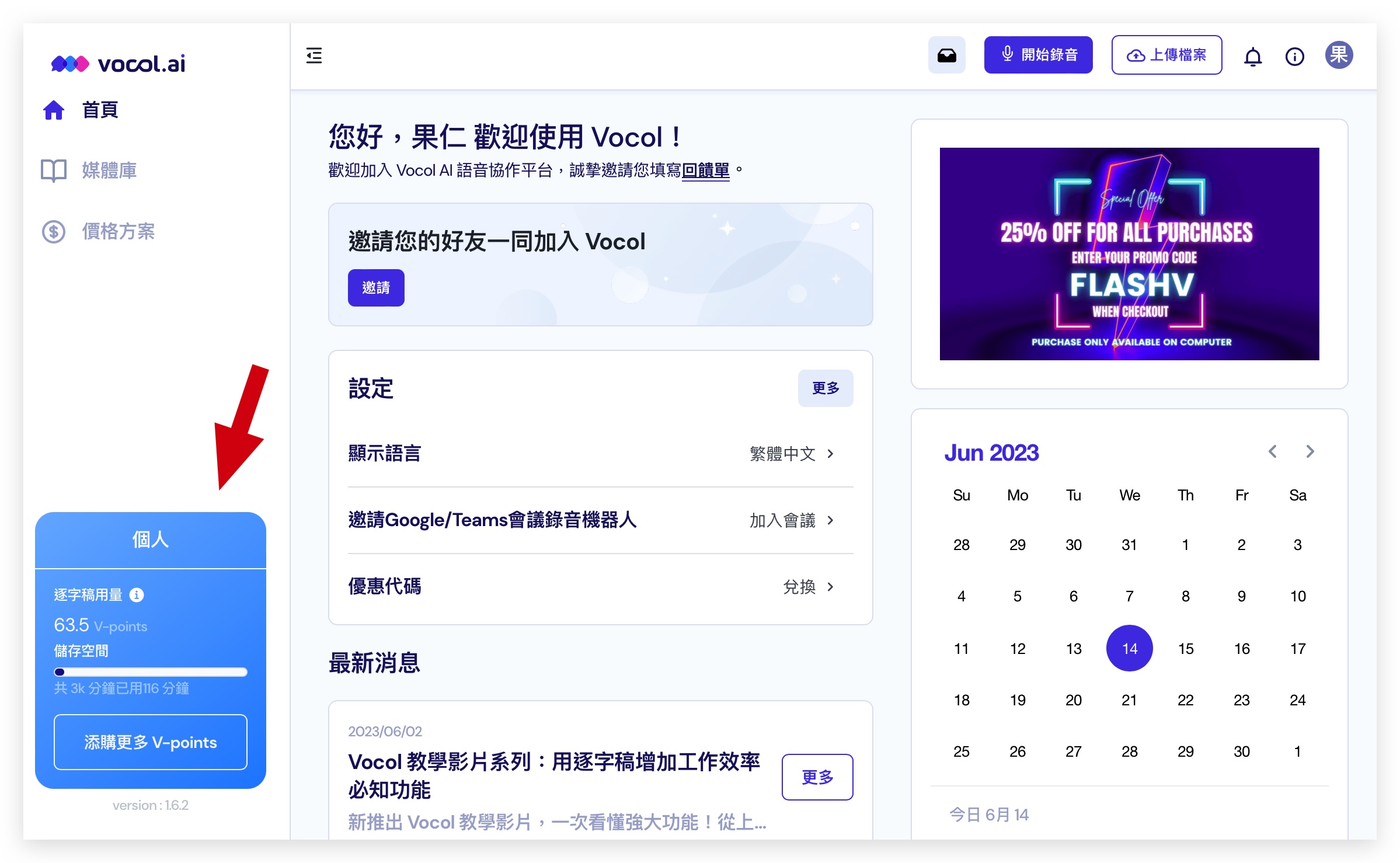Viewport: 1400px width, 863px height.
Task: Open 加入會議 meeting bot option
Action: coord(791,520)
